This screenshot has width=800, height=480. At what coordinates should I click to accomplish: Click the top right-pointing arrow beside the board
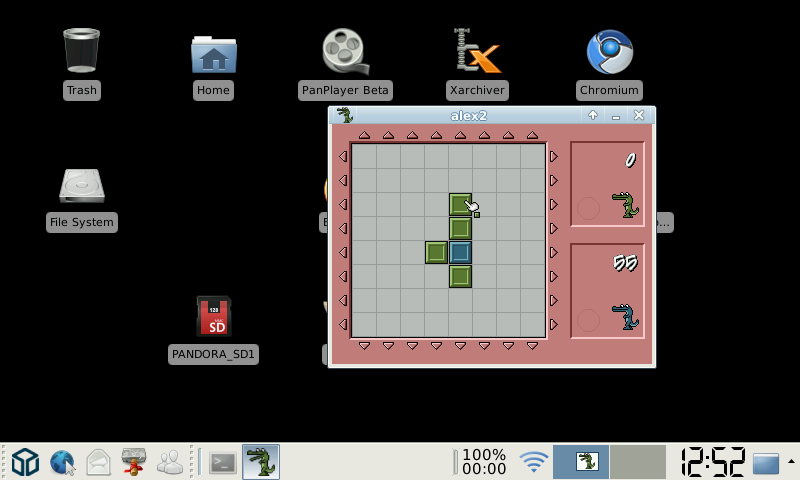pyautogui.click(x=554, y=156)
